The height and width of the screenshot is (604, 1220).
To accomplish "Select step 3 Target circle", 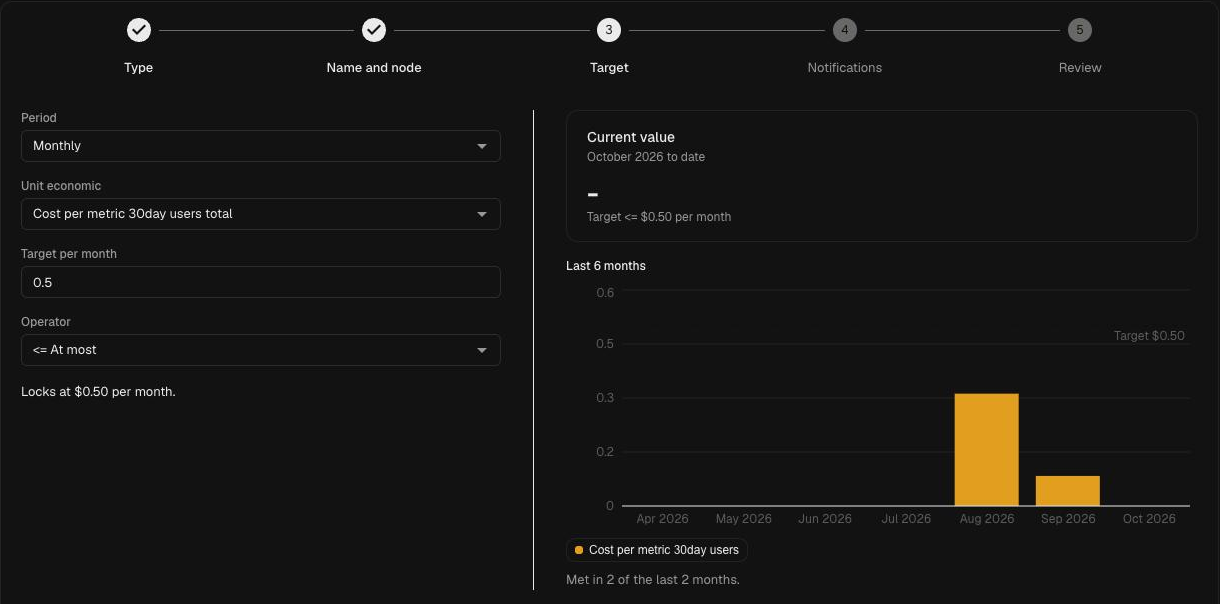I will pyautogui.click(x=609, y=30).
